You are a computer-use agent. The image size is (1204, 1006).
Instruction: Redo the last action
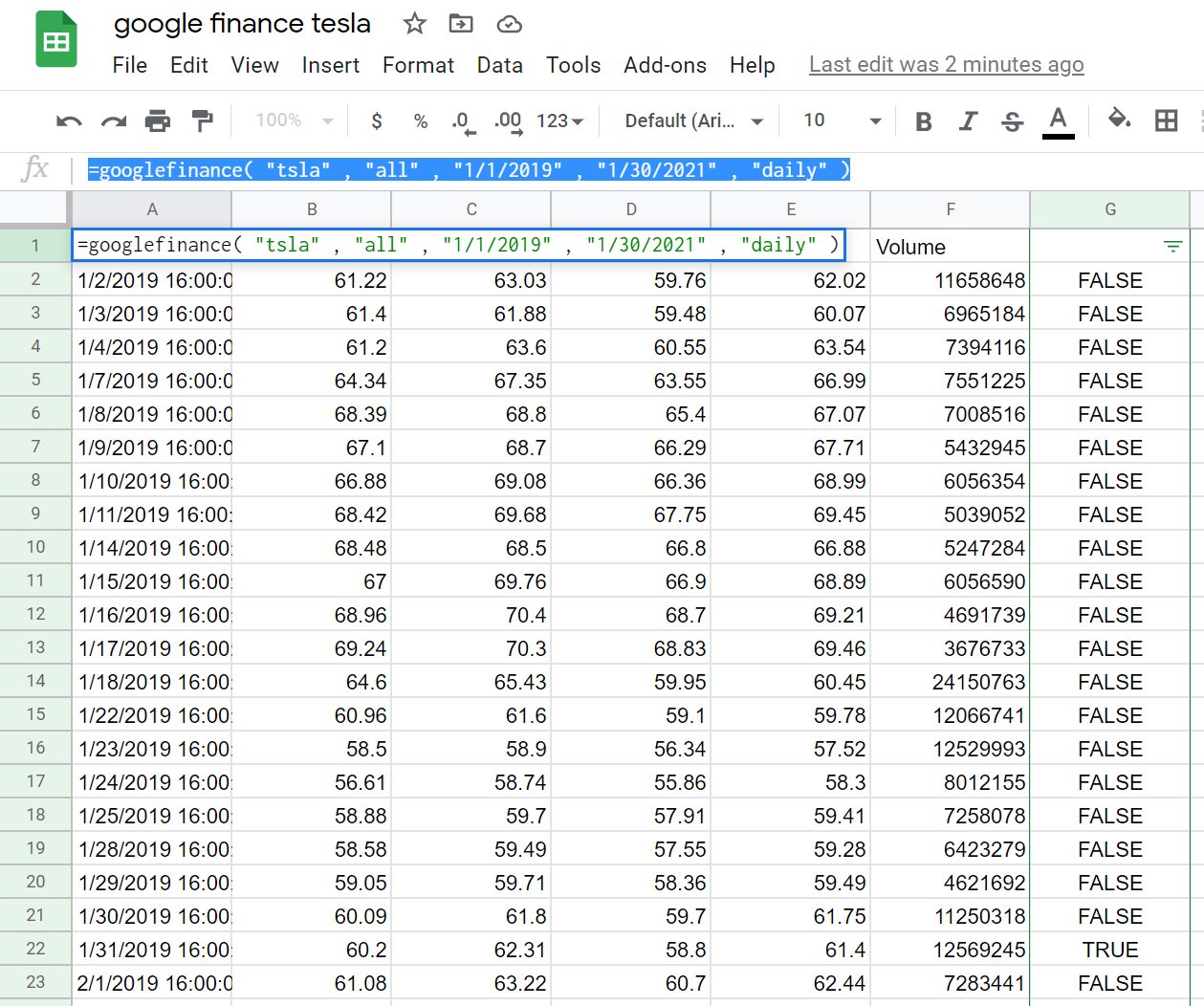tap(114, 121)
